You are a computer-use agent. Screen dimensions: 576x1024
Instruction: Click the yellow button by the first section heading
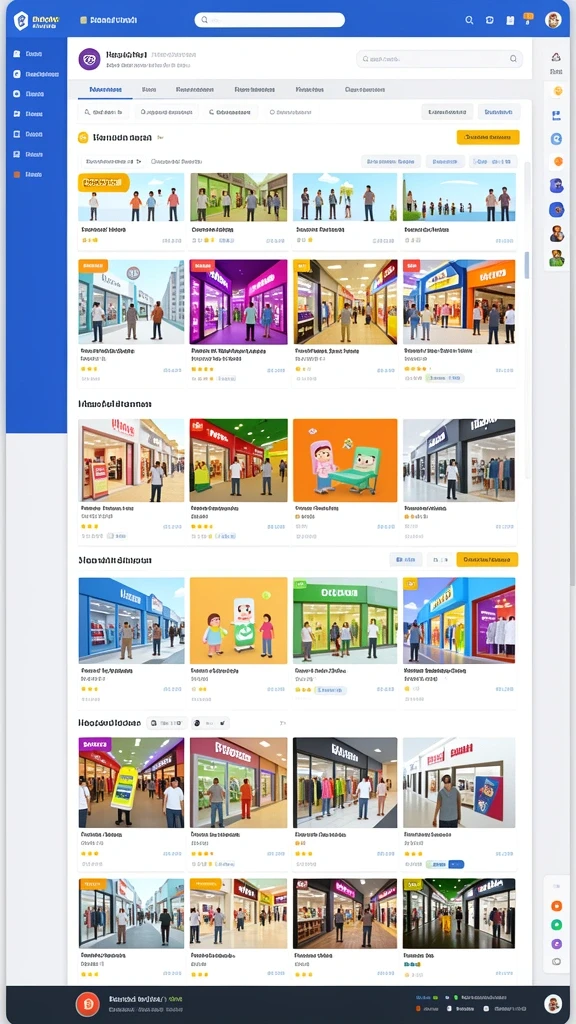coord(488,137)
